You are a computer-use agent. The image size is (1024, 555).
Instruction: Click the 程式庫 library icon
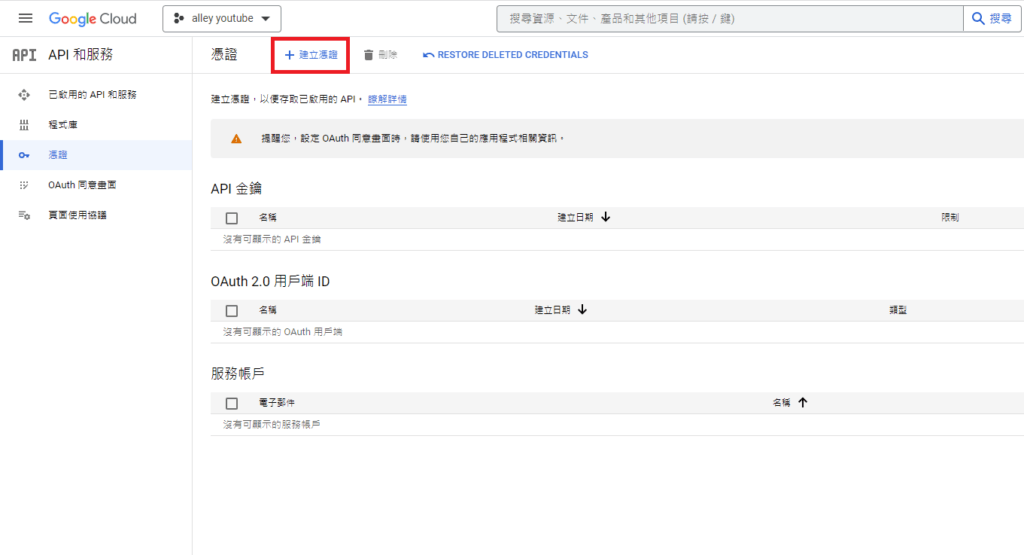pyautogui.click(x=25, y=125)
